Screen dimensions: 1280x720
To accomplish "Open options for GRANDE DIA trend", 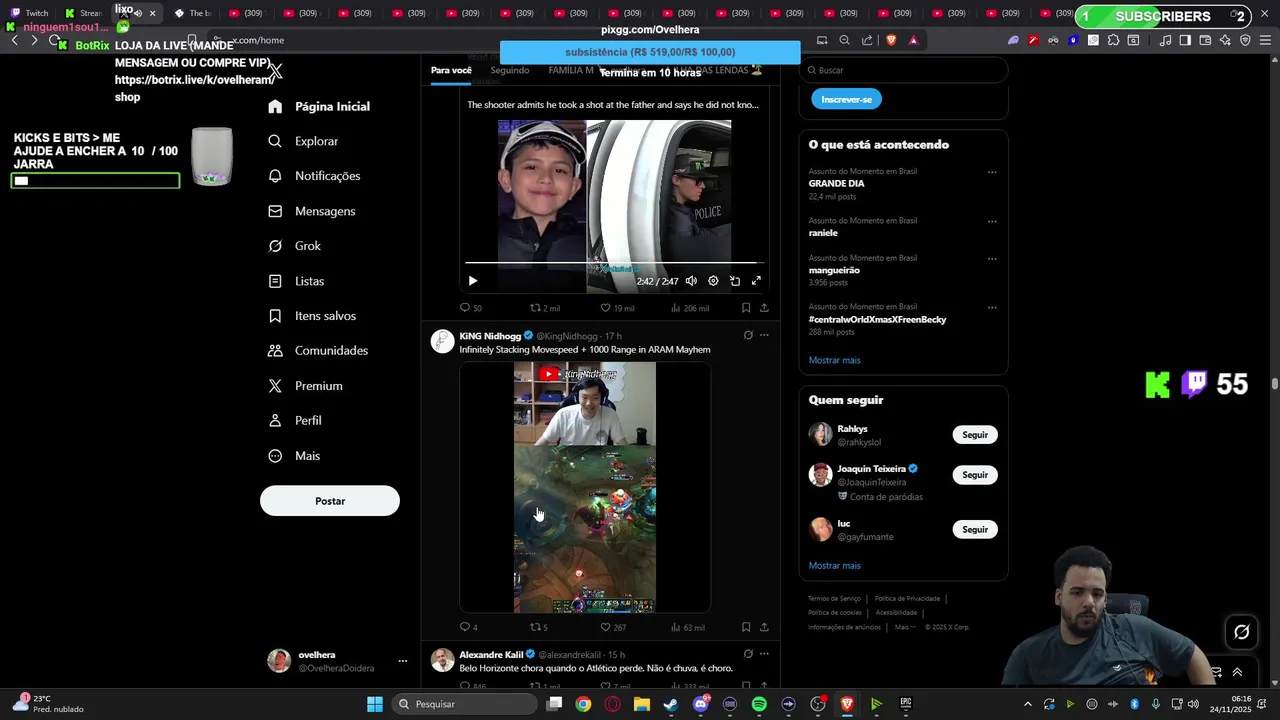I will 992,172.
